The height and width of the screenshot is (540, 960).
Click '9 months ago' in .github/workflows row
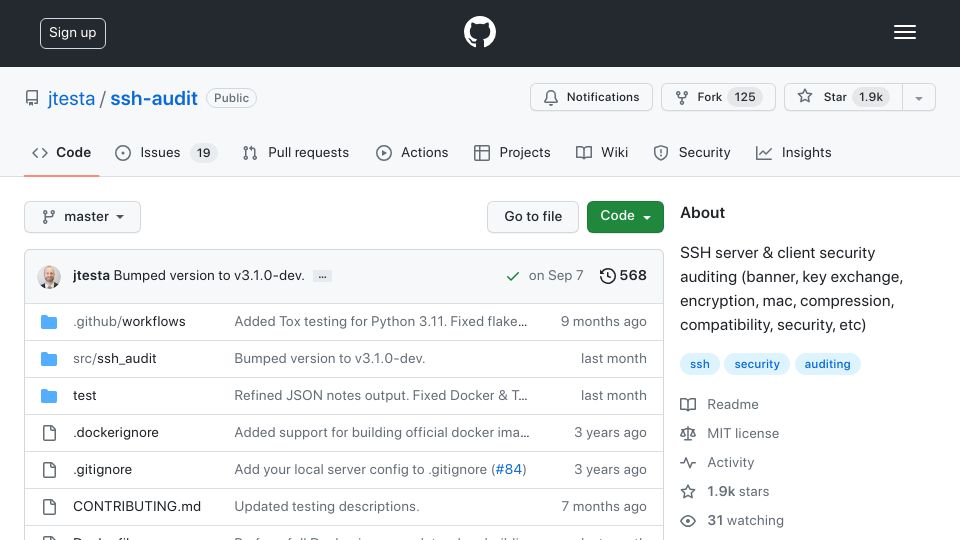pyautogui.click(x=603, y=321)
